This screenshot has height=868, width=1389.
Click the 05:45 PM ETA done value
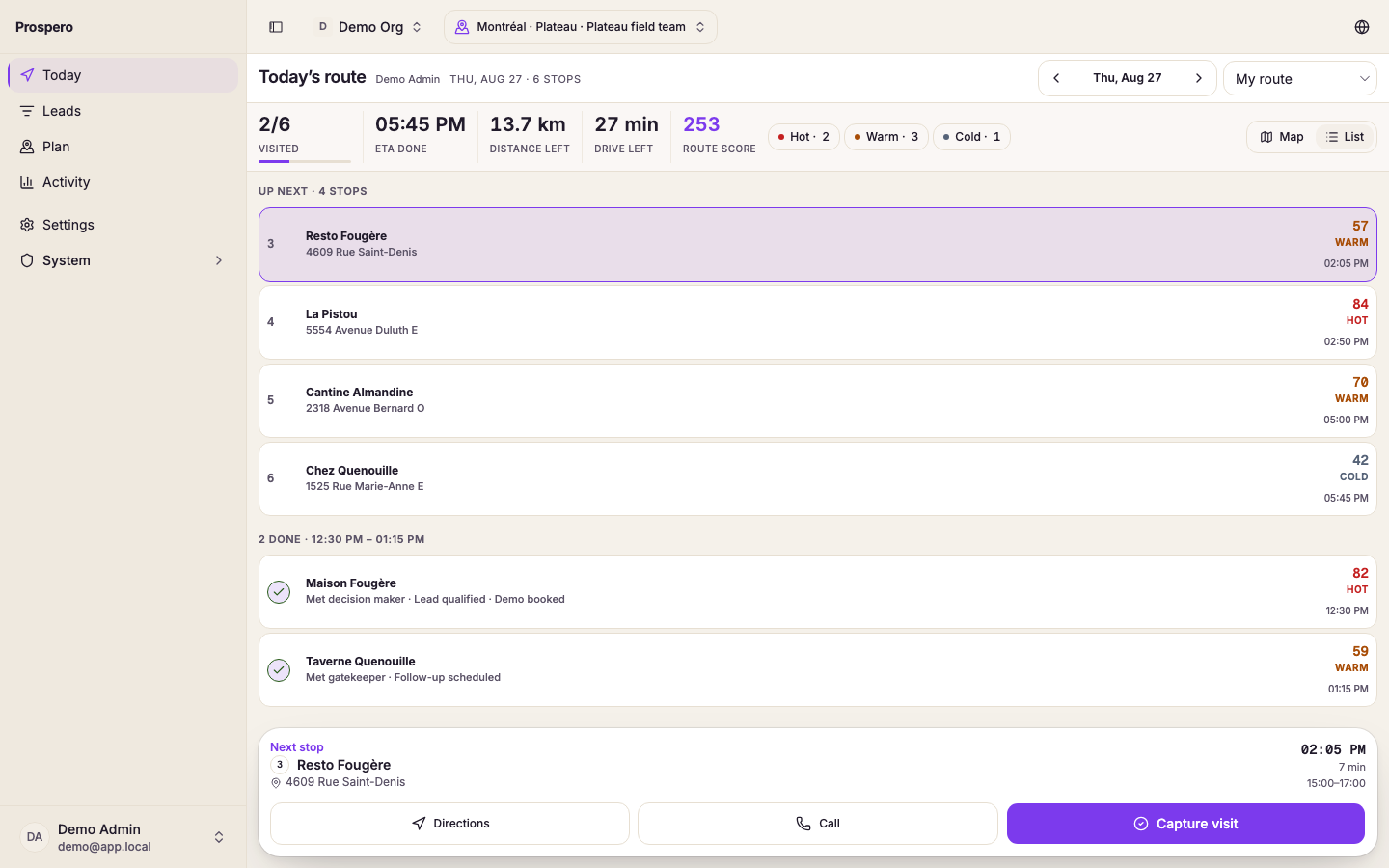[421, 124]
